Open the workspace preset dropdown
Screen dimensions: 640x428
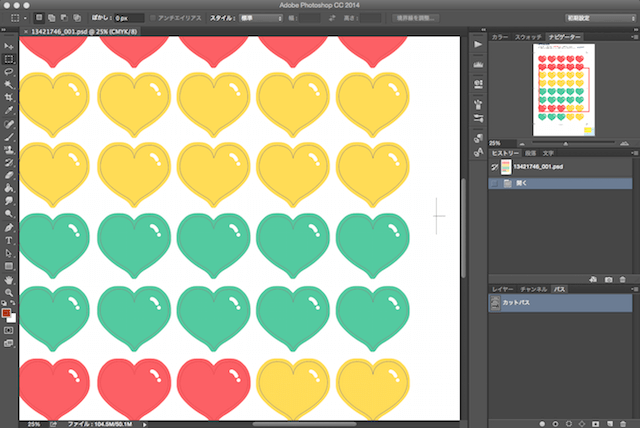(600, 18)
